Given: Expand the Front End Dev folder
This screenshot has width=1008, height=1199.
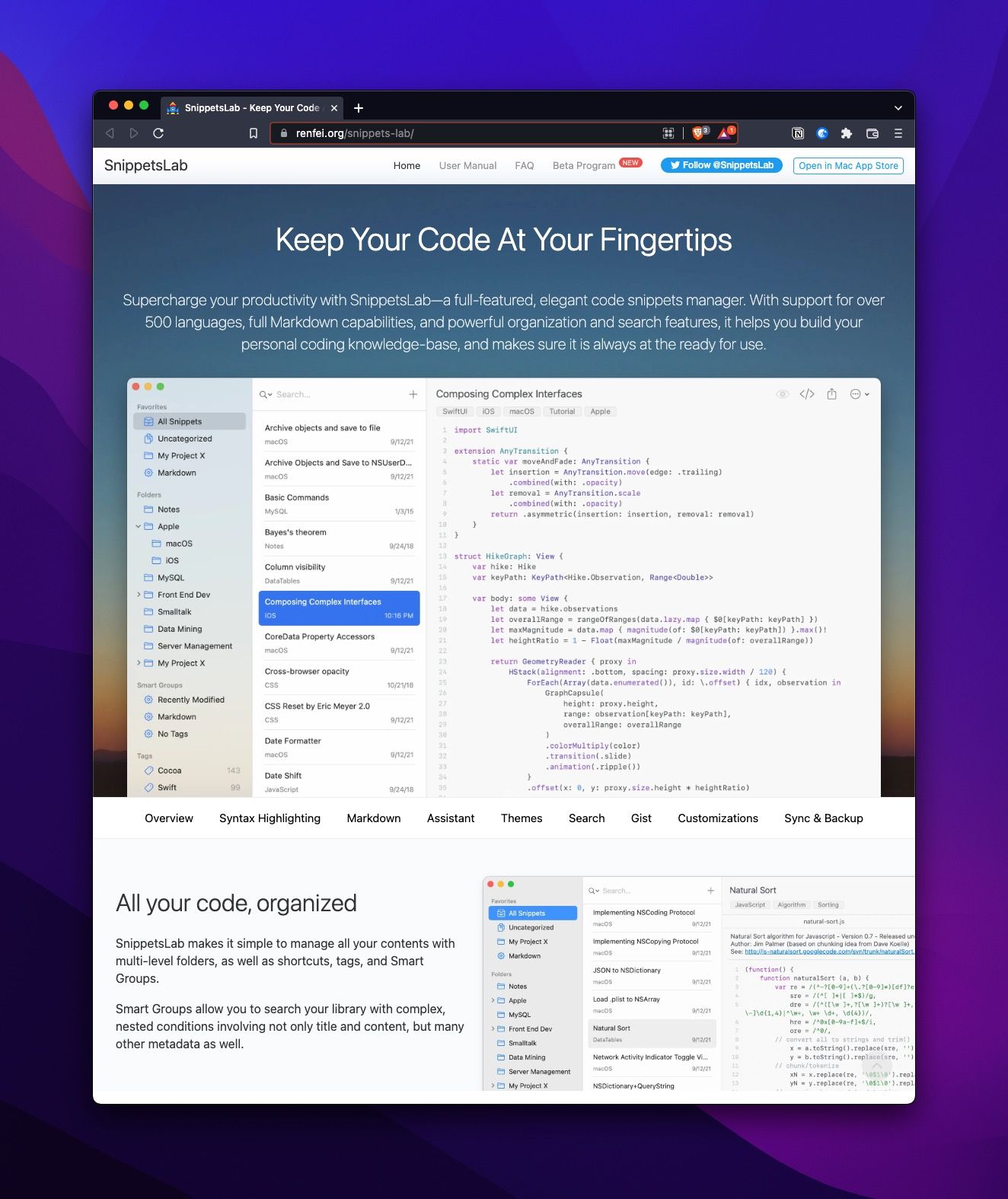Looking at the screenshot, I should click(139, 595).
